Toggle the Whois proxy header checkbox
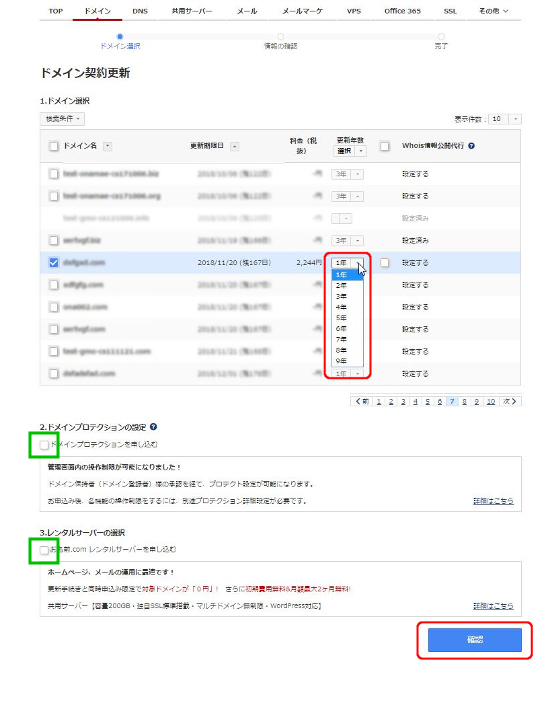550x701 pixels. [385, 146]
